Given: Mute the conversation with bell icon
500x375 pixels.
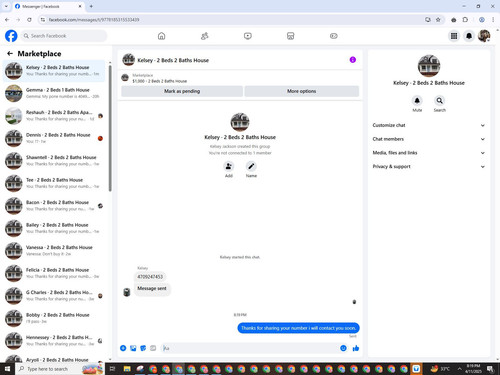Looking at the screenshot, I should point(417,100).
